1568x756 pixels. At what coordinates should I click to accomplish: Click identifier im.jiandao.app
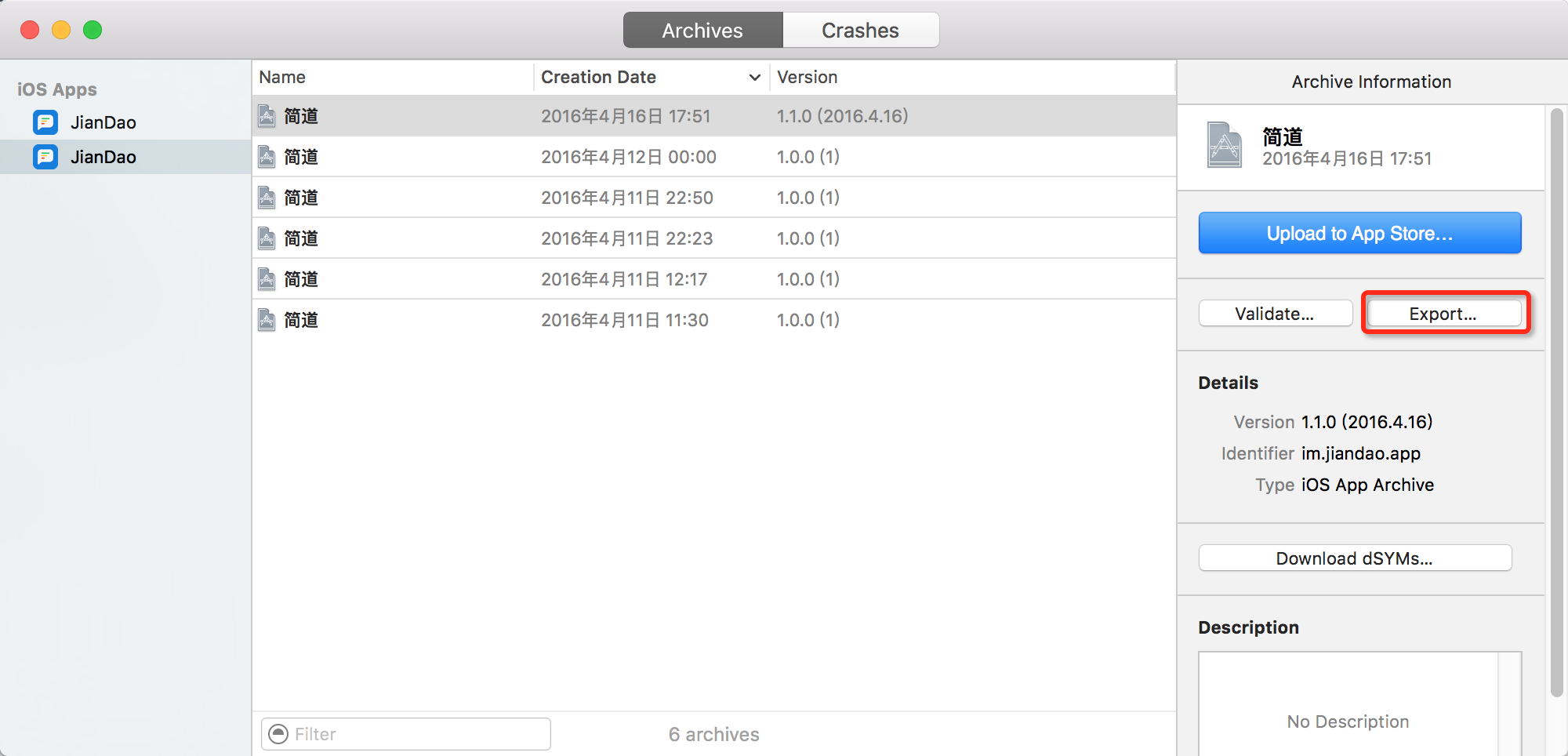point(1361,453)
